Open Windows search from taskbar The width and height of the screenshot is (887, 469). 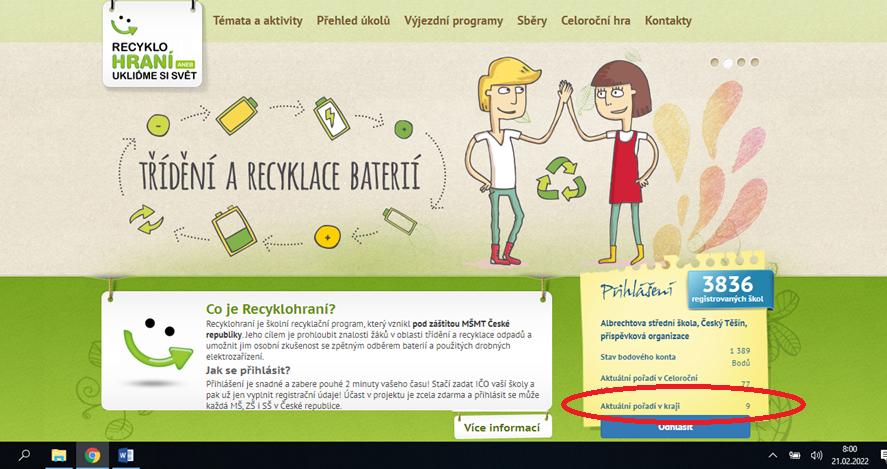[24, 455]
